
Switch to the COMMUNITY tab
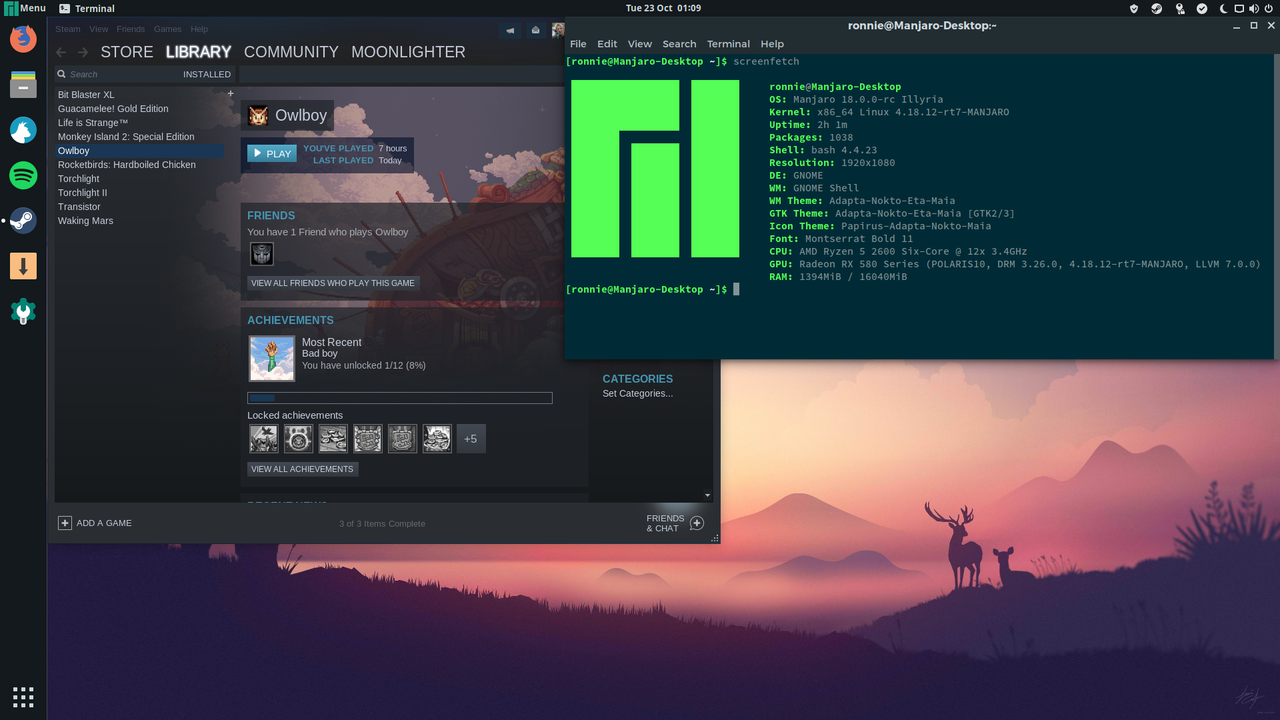(291, 52)
